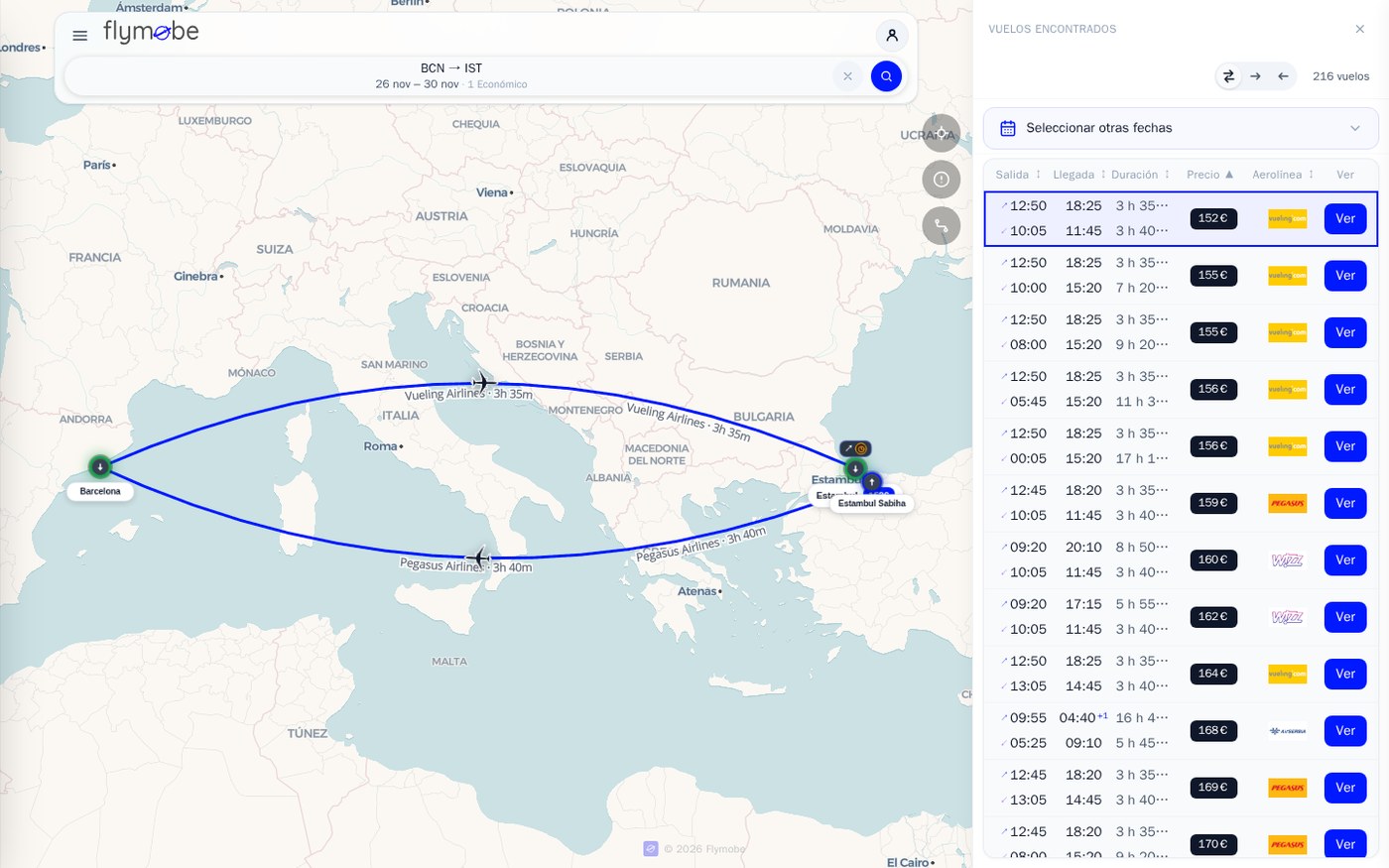Sort flights by Llegada column

point(1079,175)
